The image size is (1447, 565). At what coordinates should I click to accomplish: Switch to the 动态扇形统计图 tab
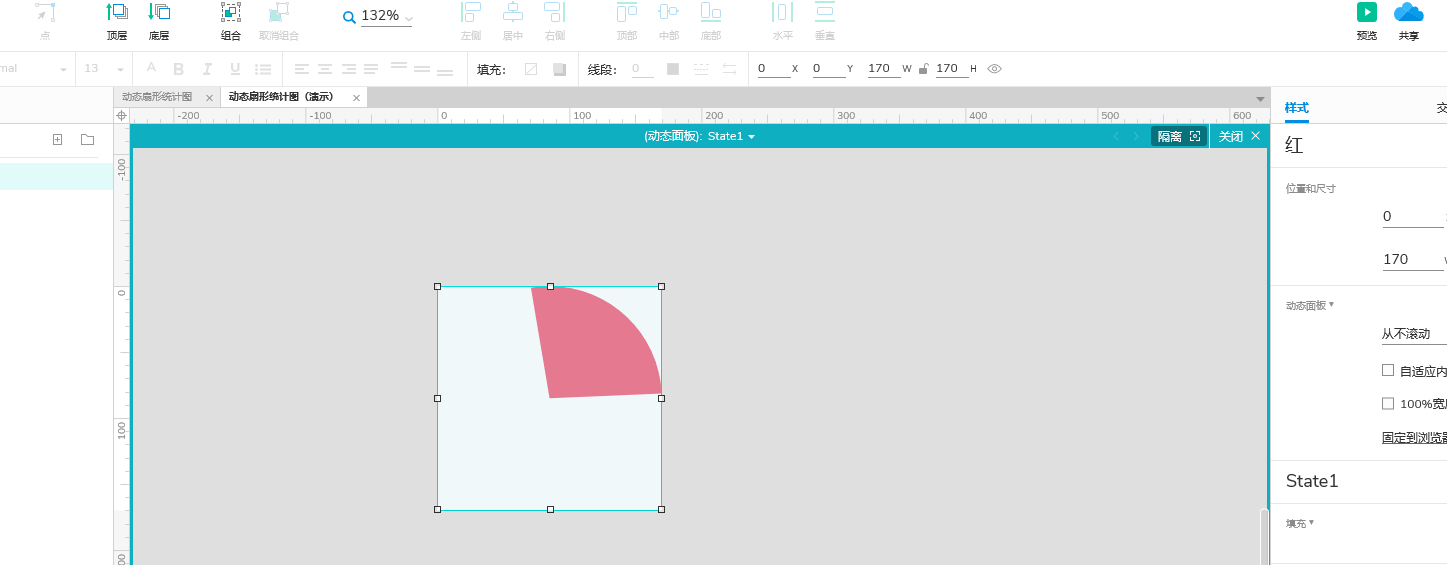pos(157,97)
